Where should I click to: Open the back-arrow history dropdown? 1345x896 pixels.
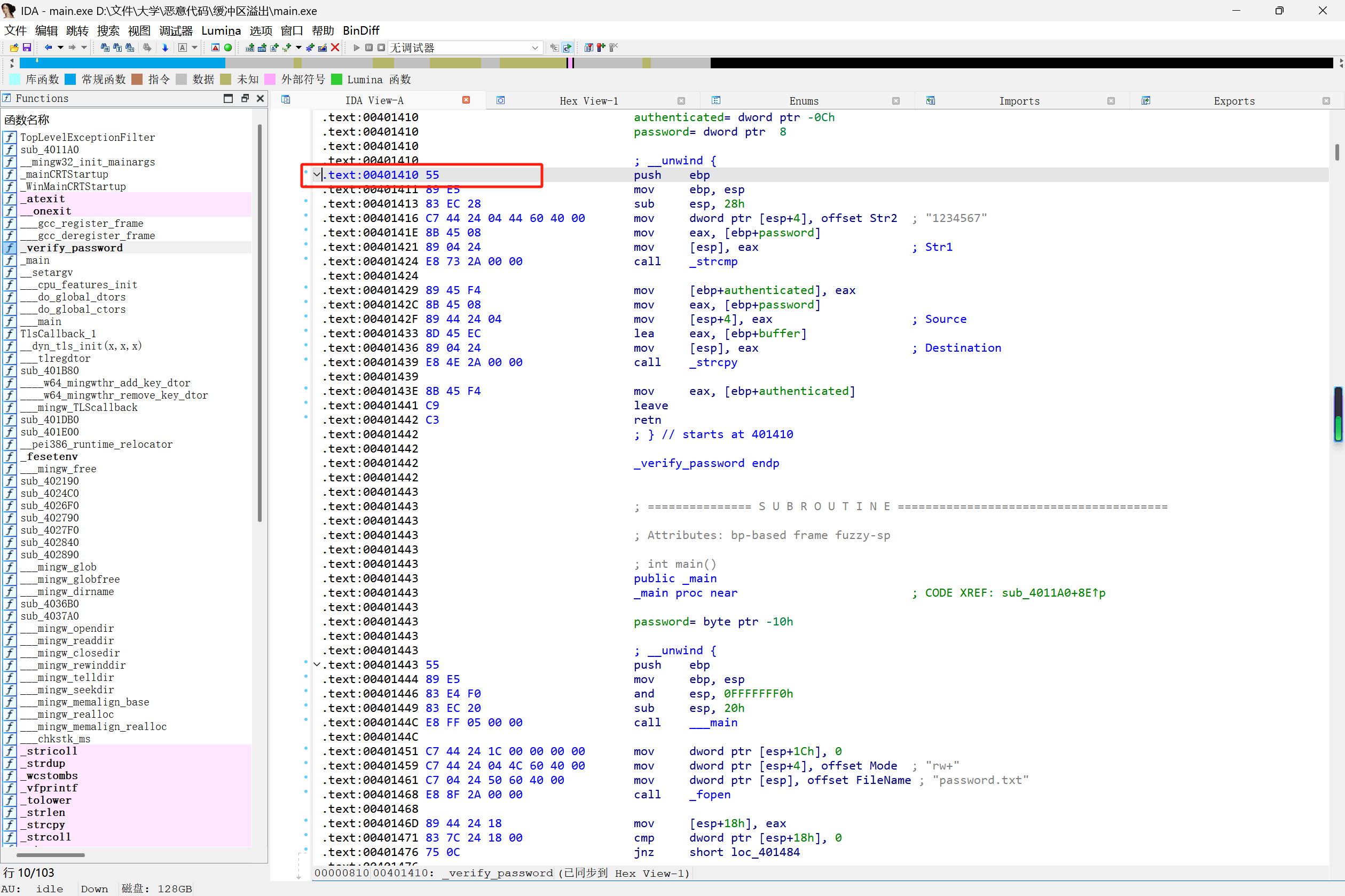point(60,47)
